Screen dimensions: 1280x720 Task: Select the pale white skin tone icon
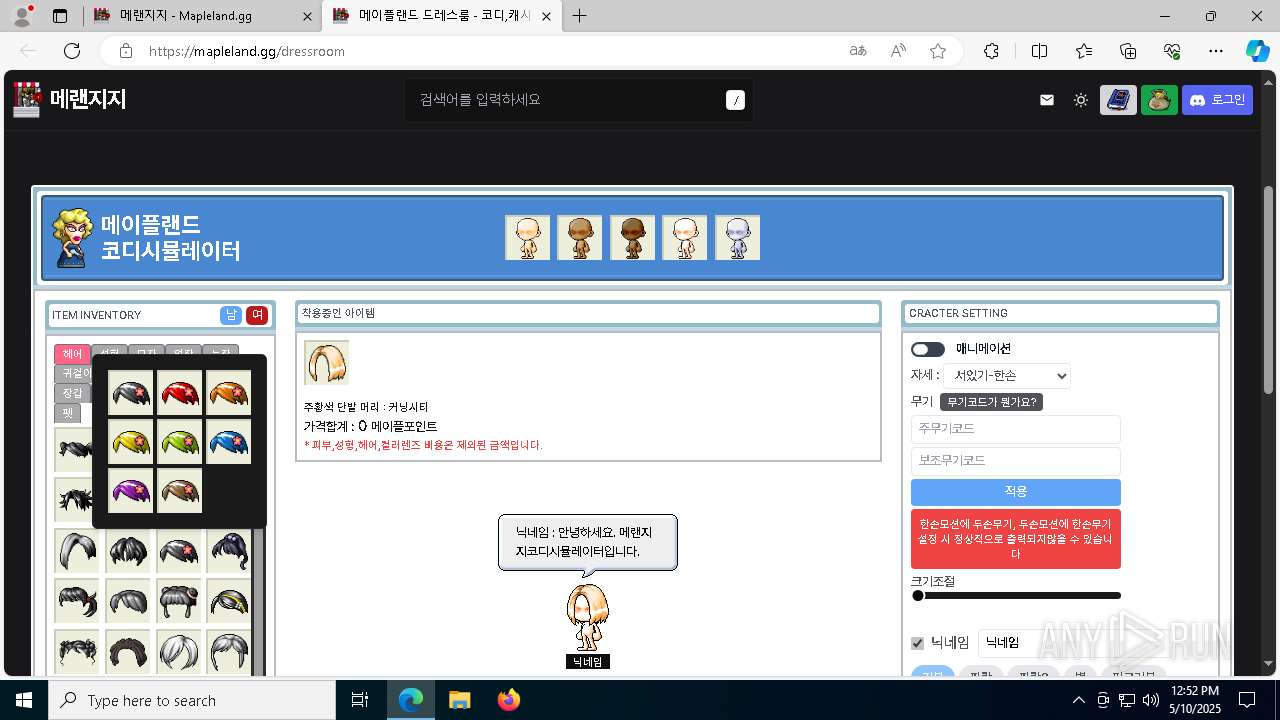685,238
